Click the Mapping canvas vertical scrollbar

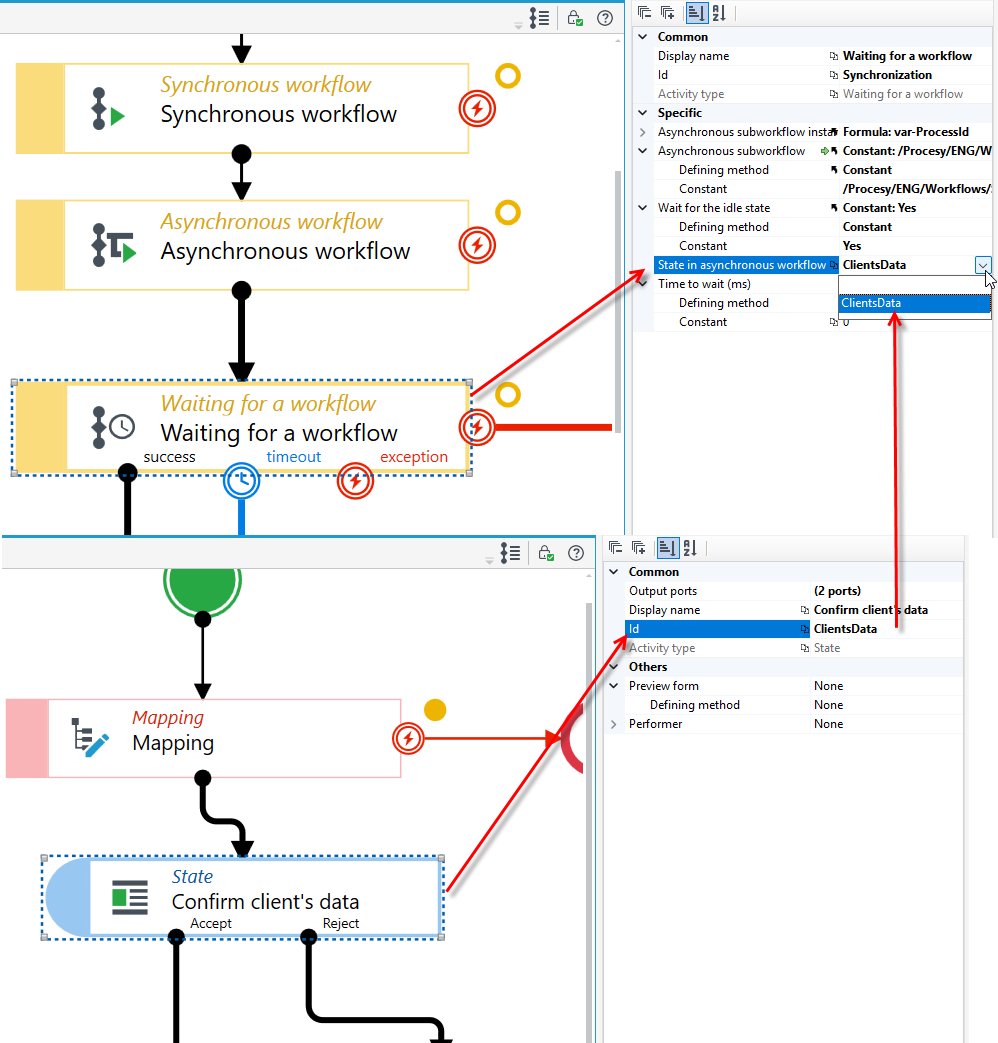tap(589, 822)
